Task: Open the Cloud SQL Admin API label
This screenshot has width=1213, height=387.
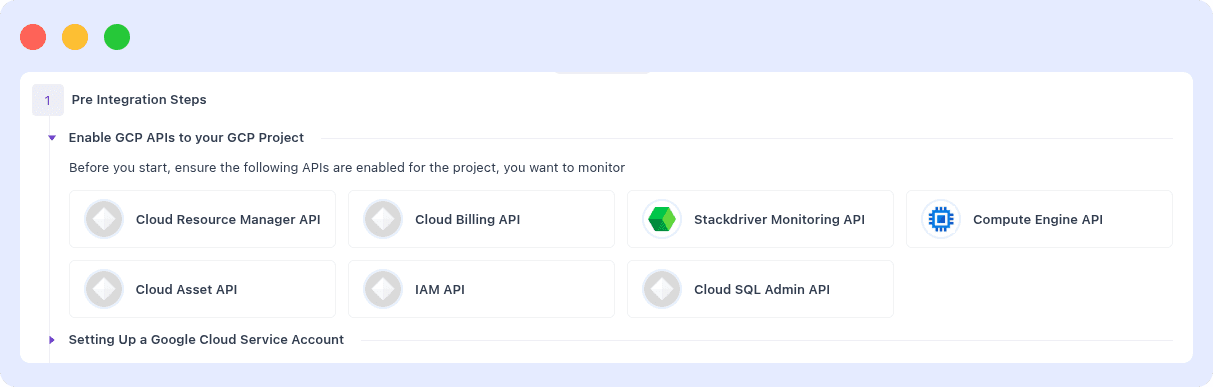Action: click(x=762, y=289)
